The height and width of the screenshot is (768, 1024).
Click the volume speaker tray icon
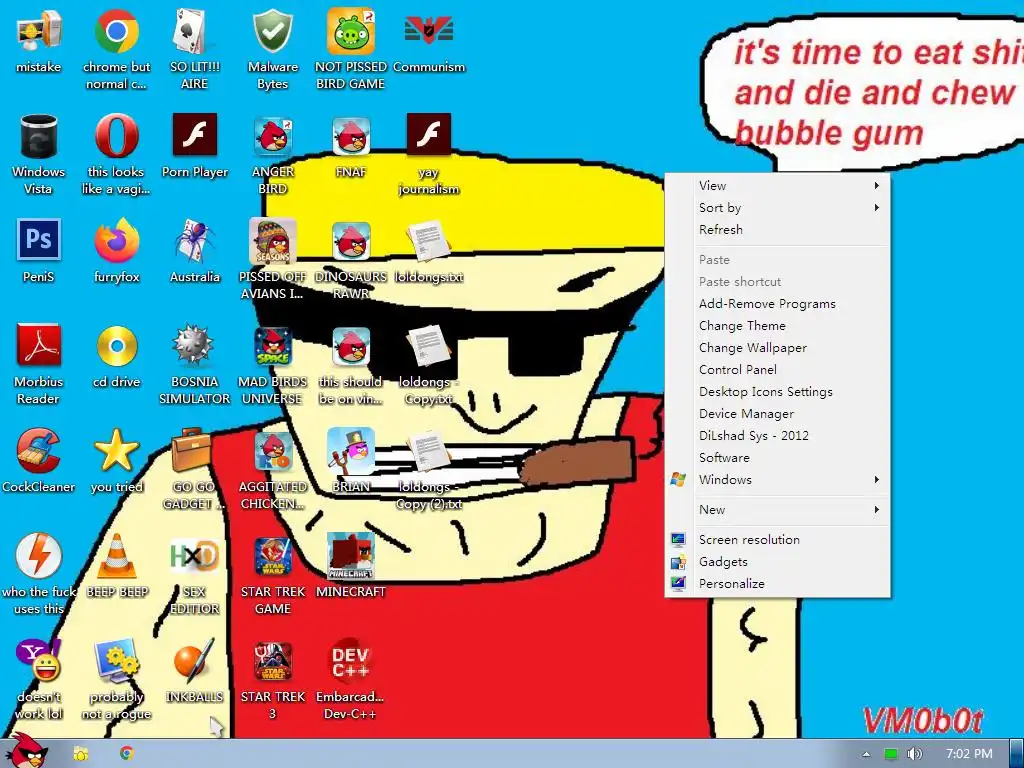(x=914, y=754)
